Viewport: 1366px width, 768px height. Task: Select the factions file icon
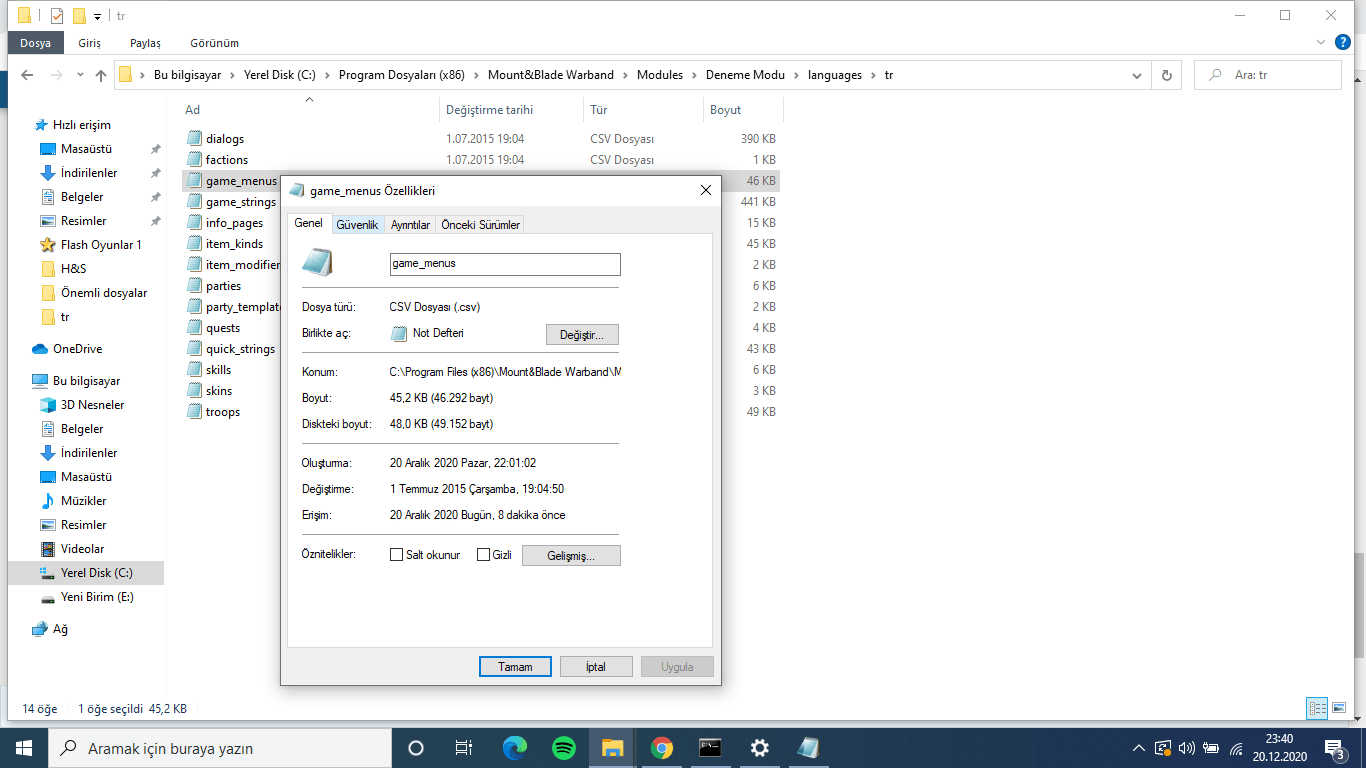[195, 159]
